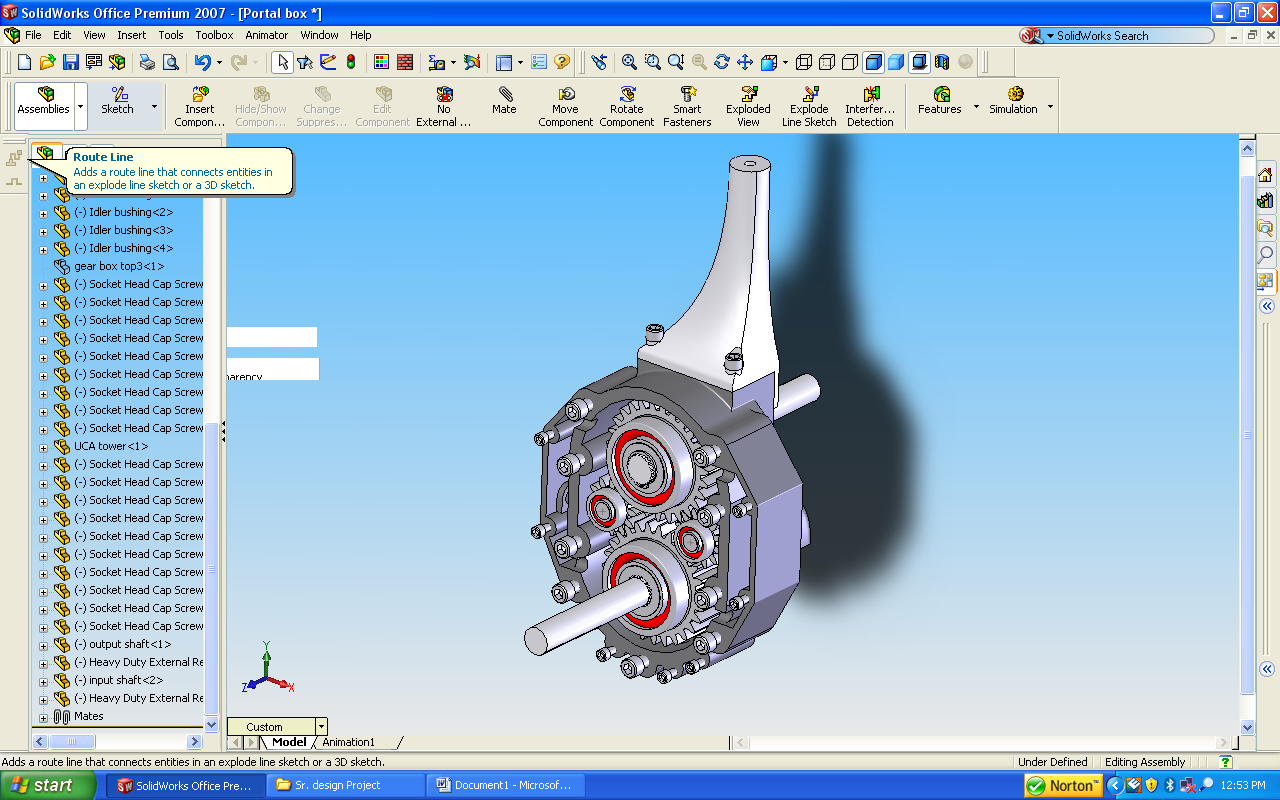The image size is (1280, 800).
Task: Toggle Shadows in Shaded Mode
Action: (x=919, y=62)
